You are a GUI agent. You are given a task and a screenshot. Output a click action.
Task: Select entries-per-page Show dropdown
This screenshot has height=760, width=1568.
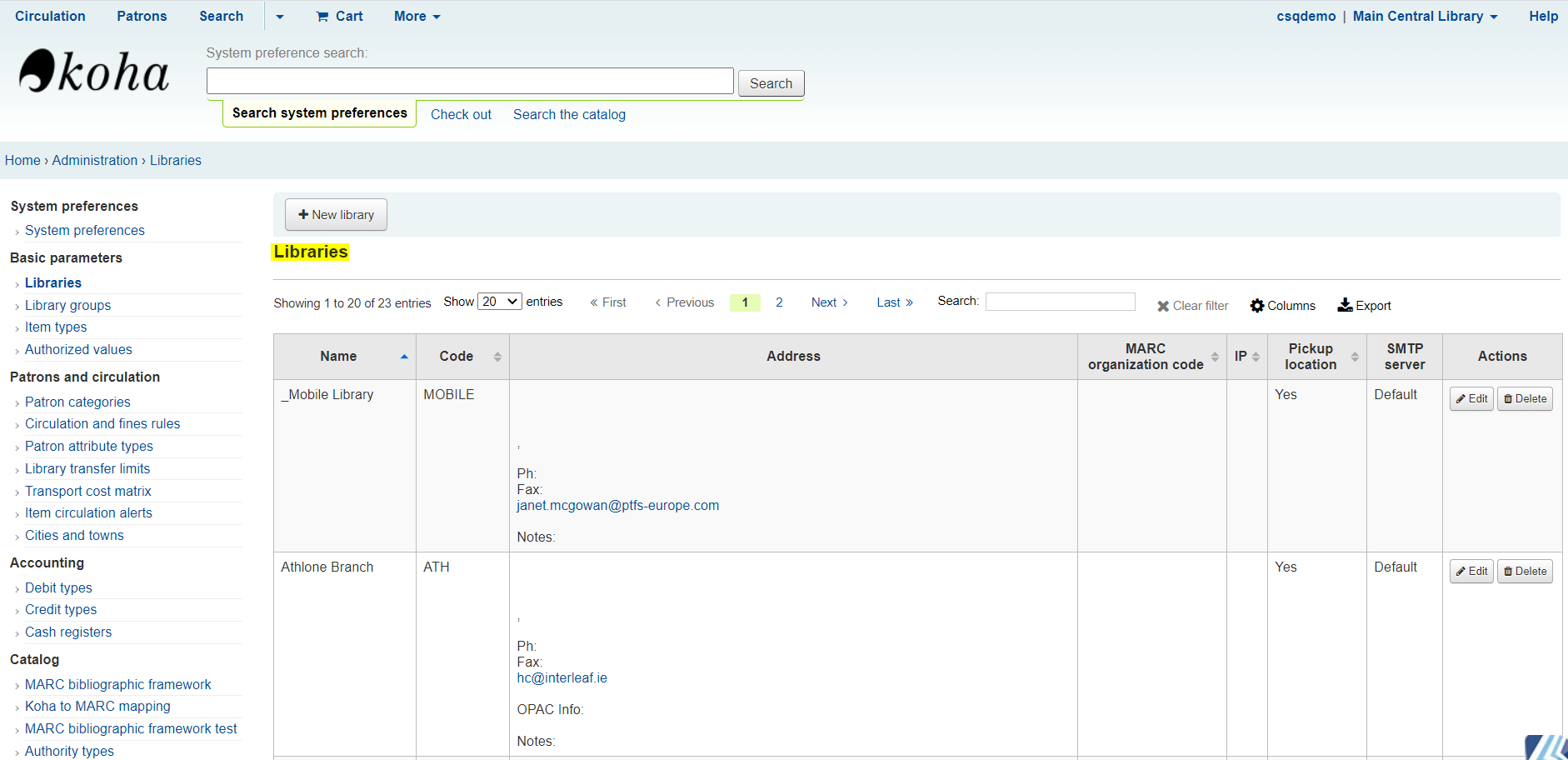(500, 302)
